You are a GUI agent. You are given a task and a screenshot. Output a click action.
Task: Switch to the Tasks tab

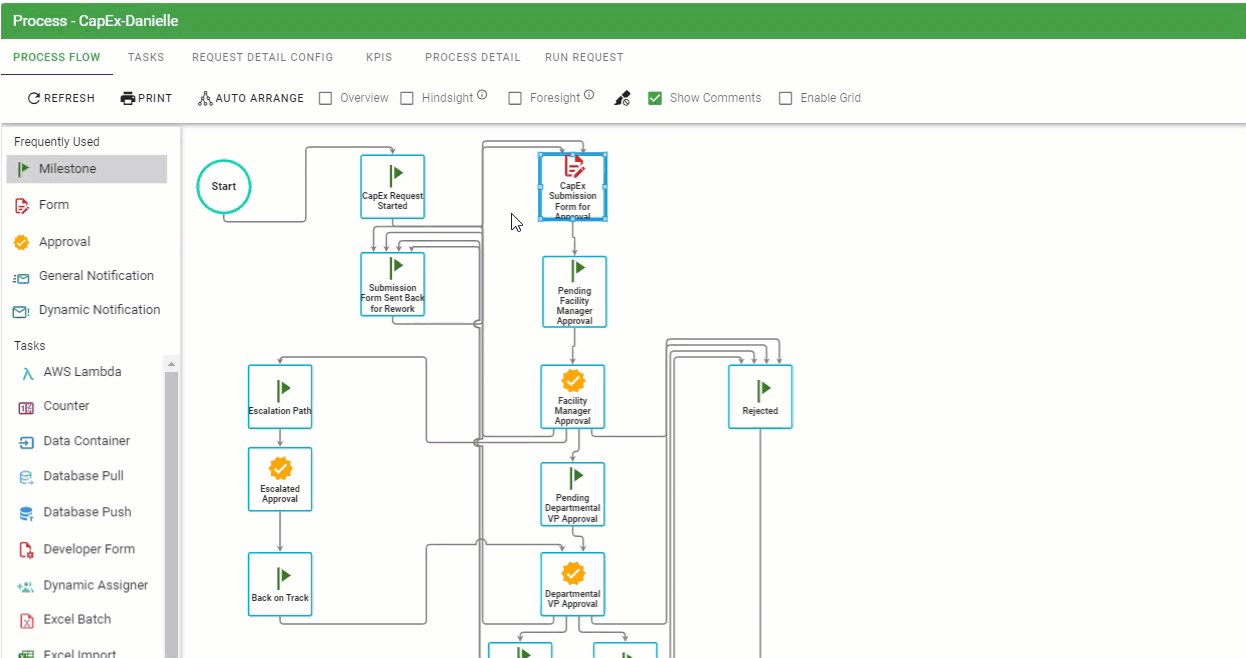(x=146, y=57)
